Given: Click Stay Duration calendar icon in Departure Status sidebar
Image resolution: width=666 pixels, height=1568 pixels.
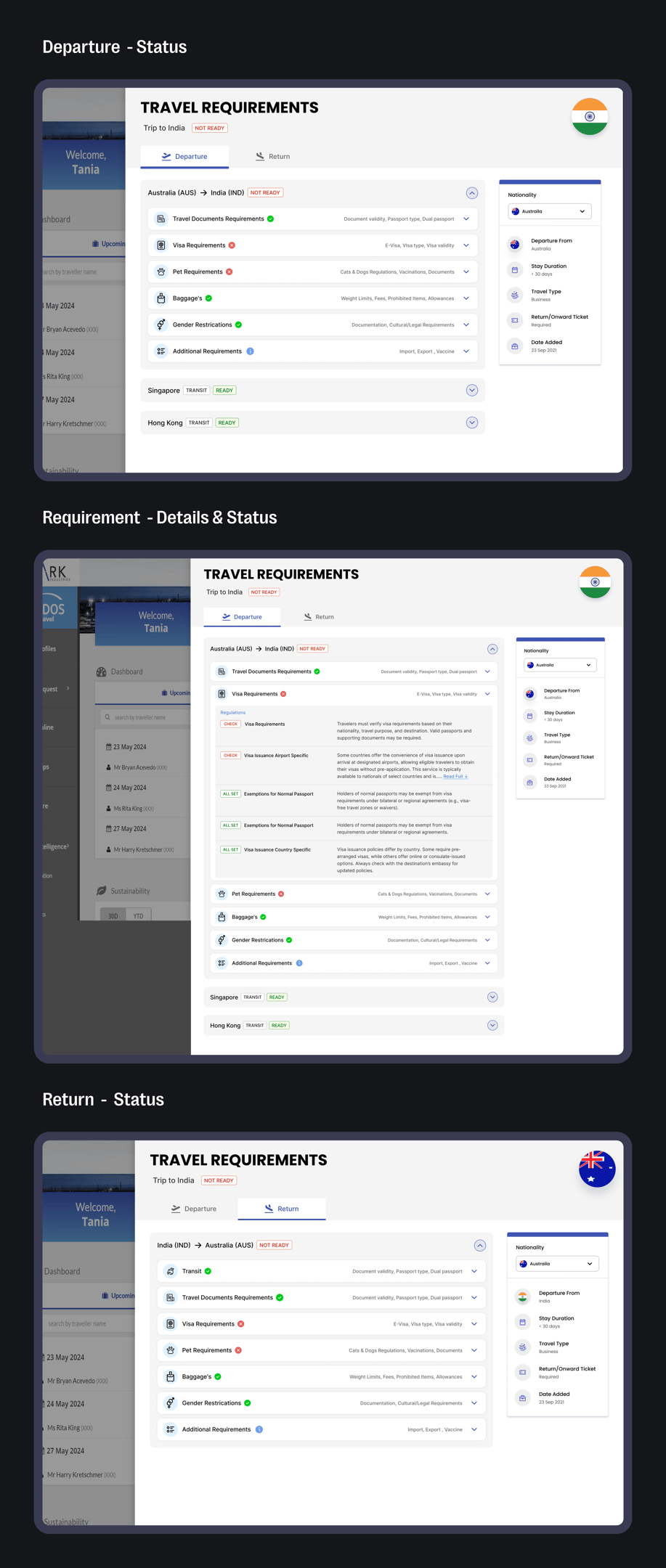Looking at the screenshot, I should pos(515,270).
